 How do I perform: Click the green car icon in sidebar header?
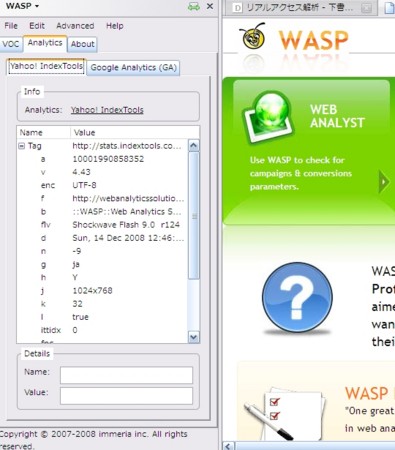coord(194,6)
